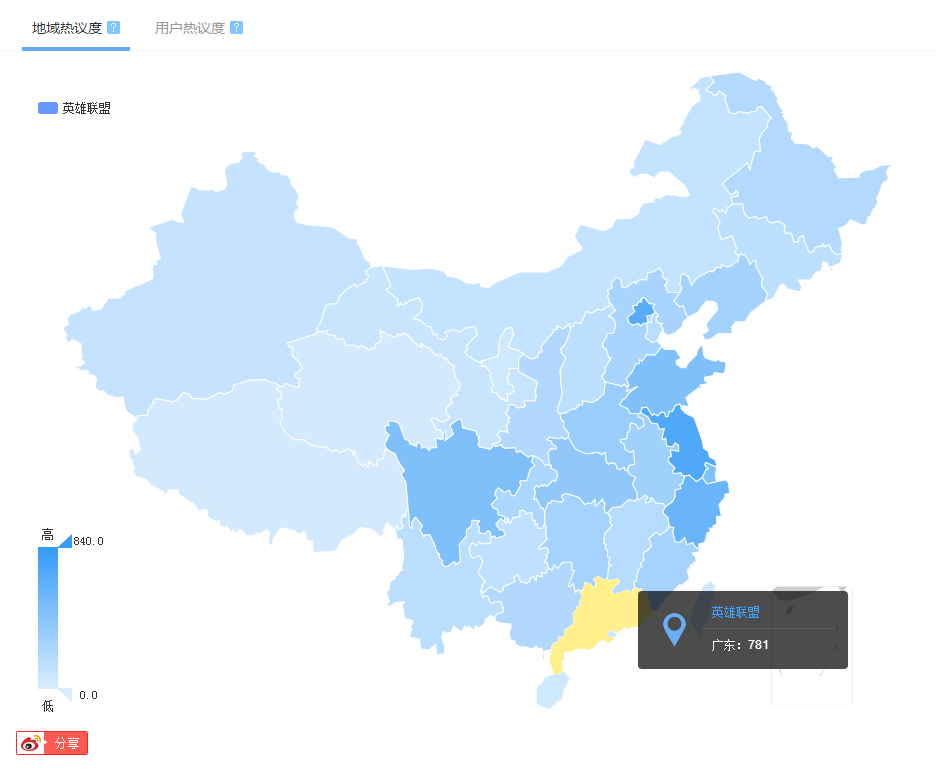Click help icon beside 地域热议度
The height and width of the screenshot is (773, 936).
[113, 27]
